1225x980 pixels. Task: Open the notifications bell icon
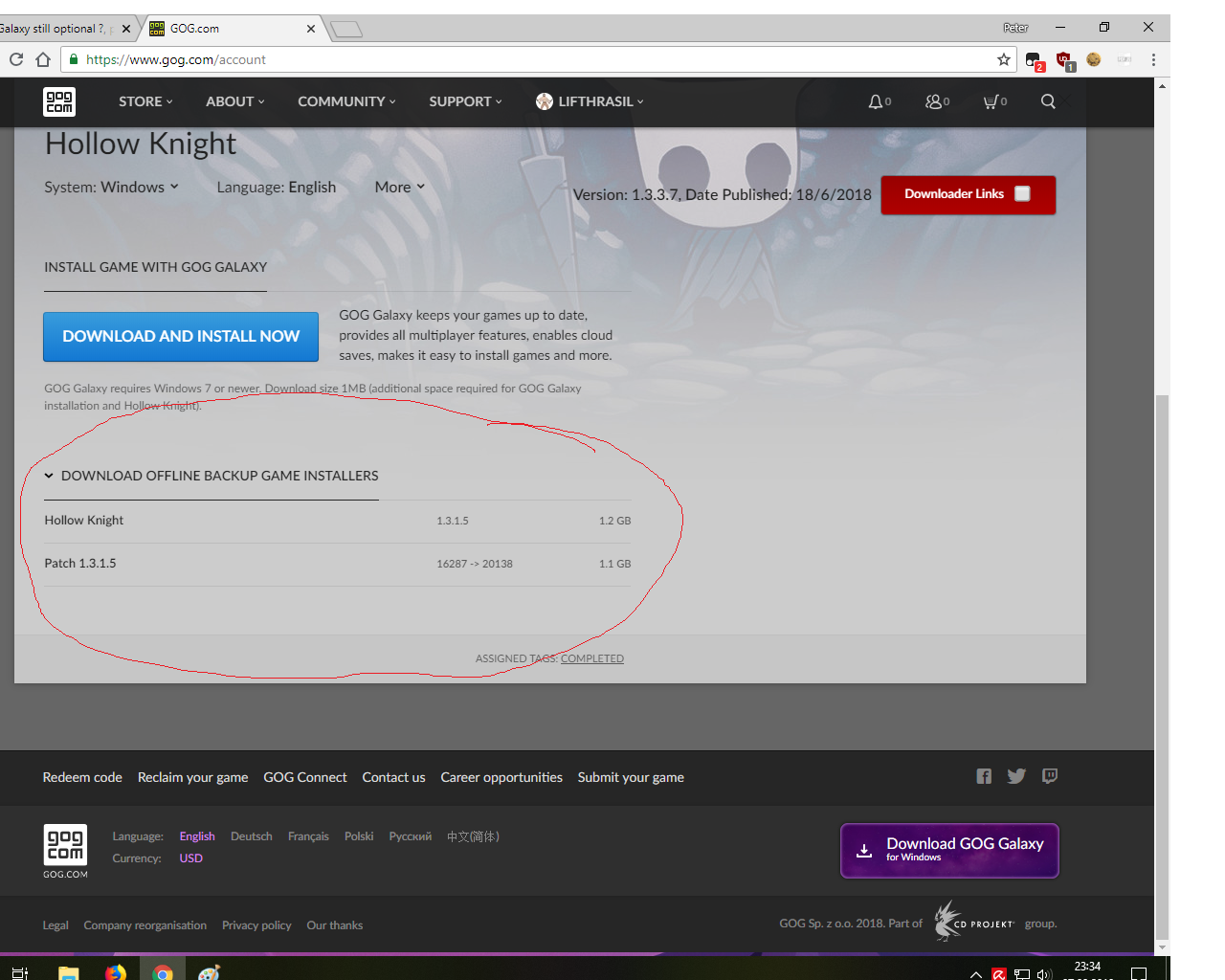point(876,101)
